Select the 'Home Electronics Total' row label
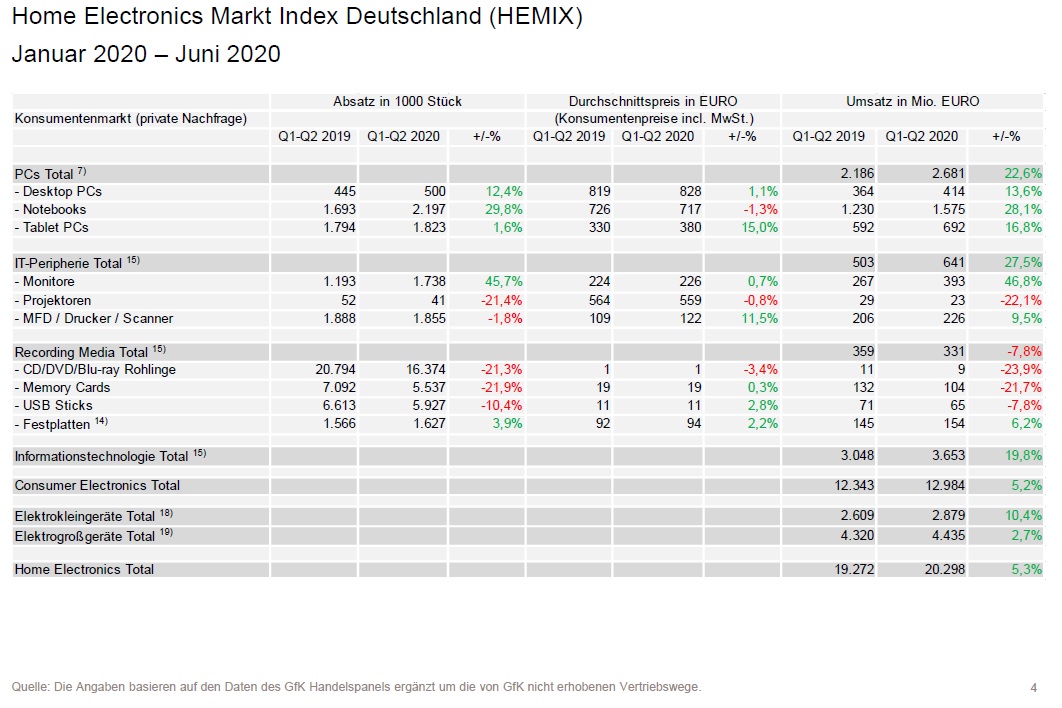Image resolution: width=1062 pixels, height=708 pixels. [x=84, y=569]
